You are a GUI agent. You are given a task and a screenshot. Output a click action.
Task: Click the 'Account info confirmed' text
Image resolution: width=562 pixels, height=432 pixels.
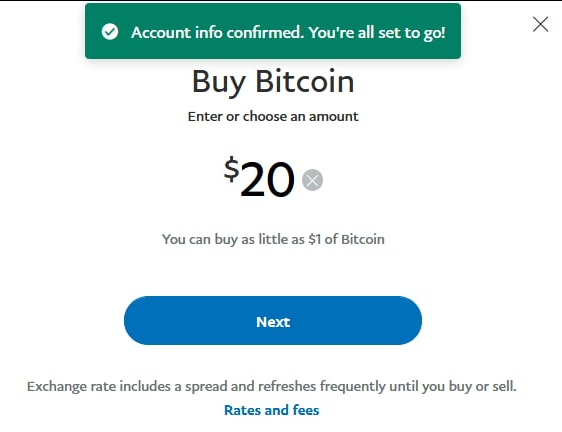216,33
